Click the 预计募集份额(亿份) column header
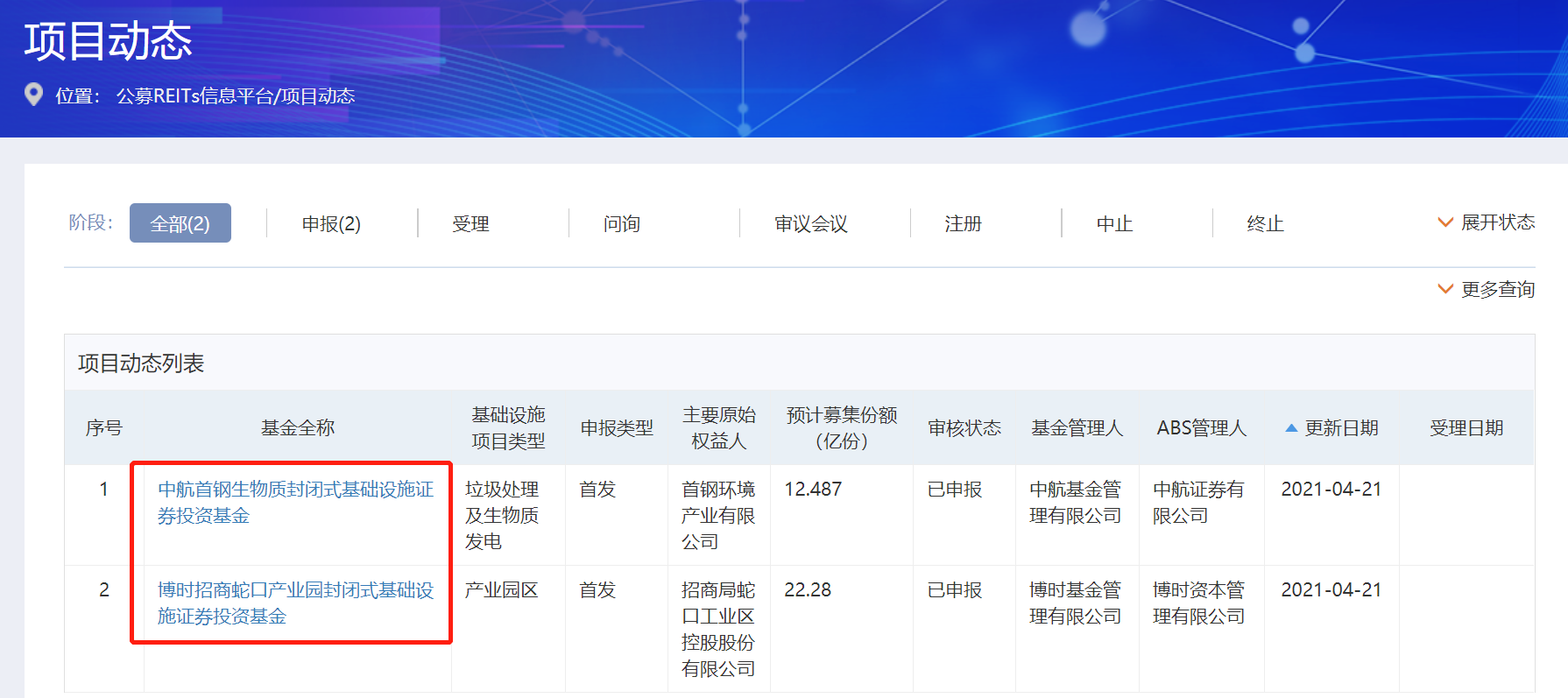Screen dimensions: 1568x698 coord(842,428)
